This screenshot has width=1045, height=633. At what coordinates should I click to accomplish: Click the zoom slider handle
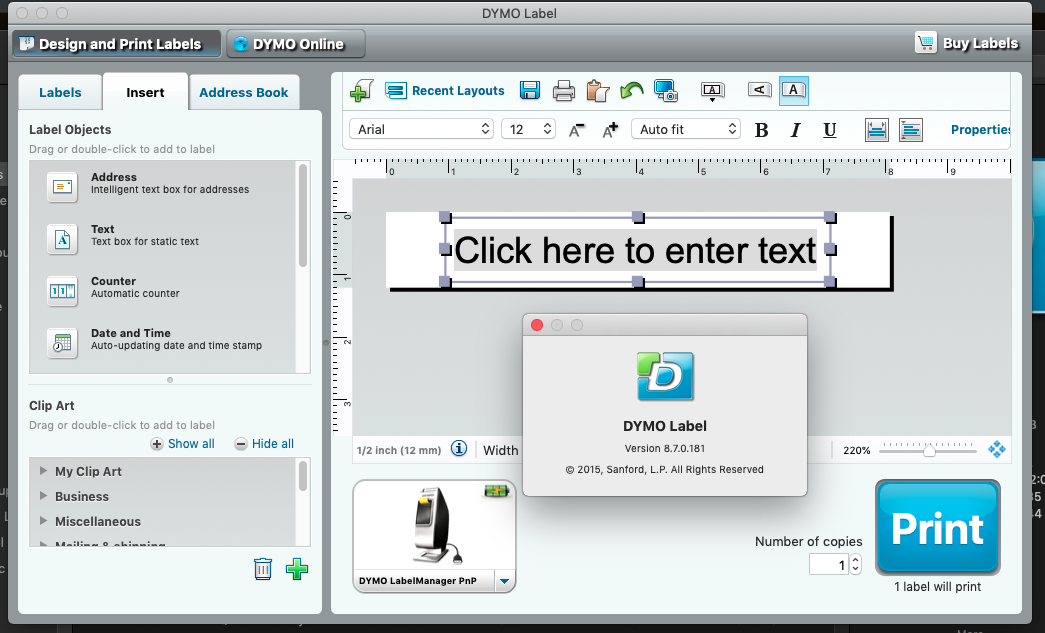coord(929,451)
